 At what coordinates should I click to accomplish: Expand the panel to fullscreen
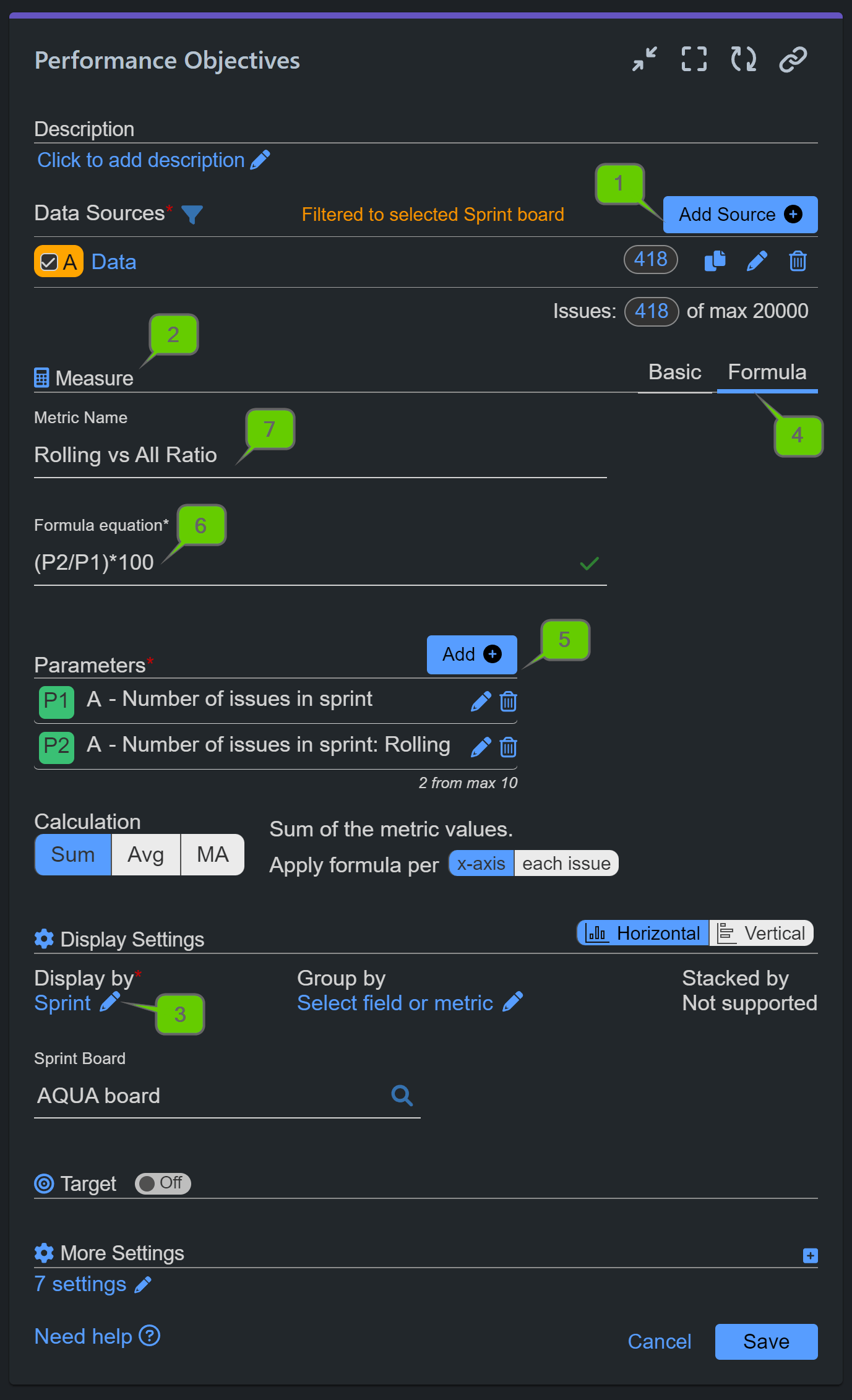coord(694,59)
